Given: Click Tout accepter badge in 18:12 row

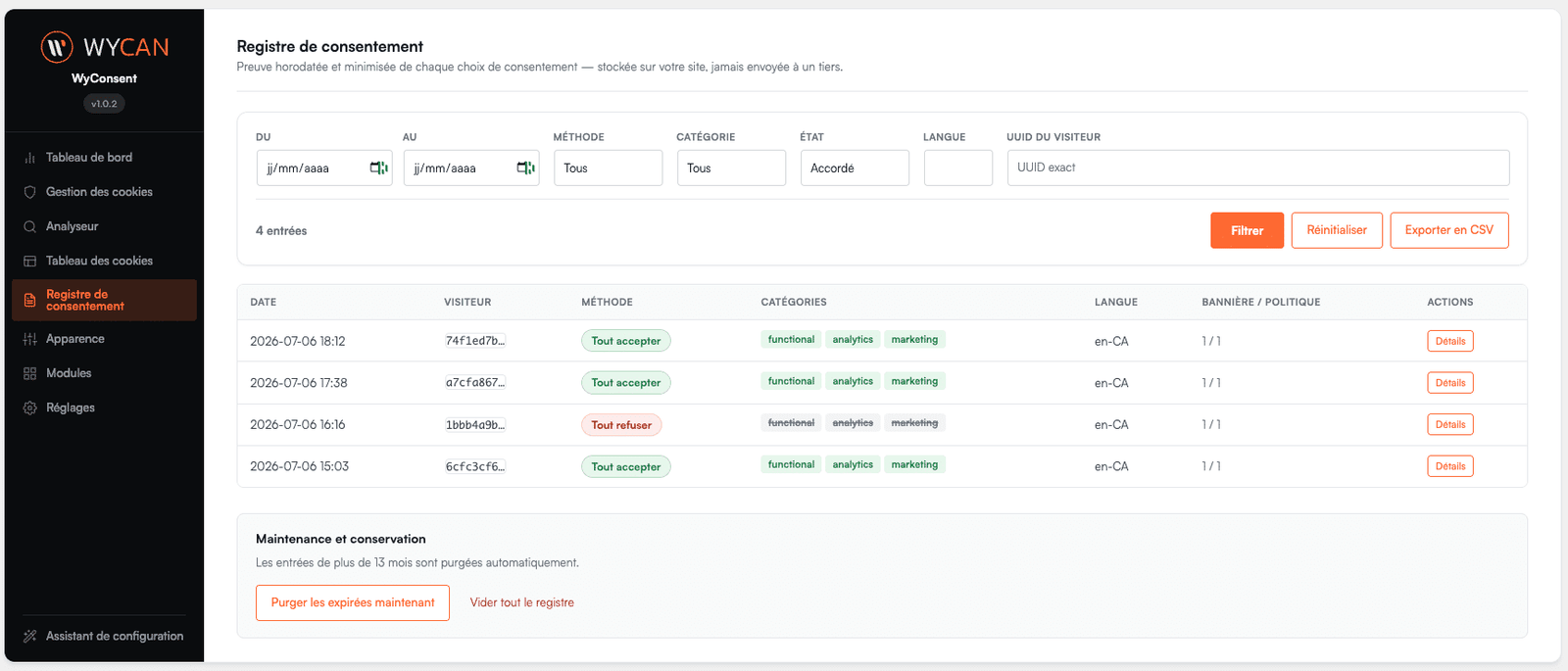Looking at the screenshot, I should 626,341.
